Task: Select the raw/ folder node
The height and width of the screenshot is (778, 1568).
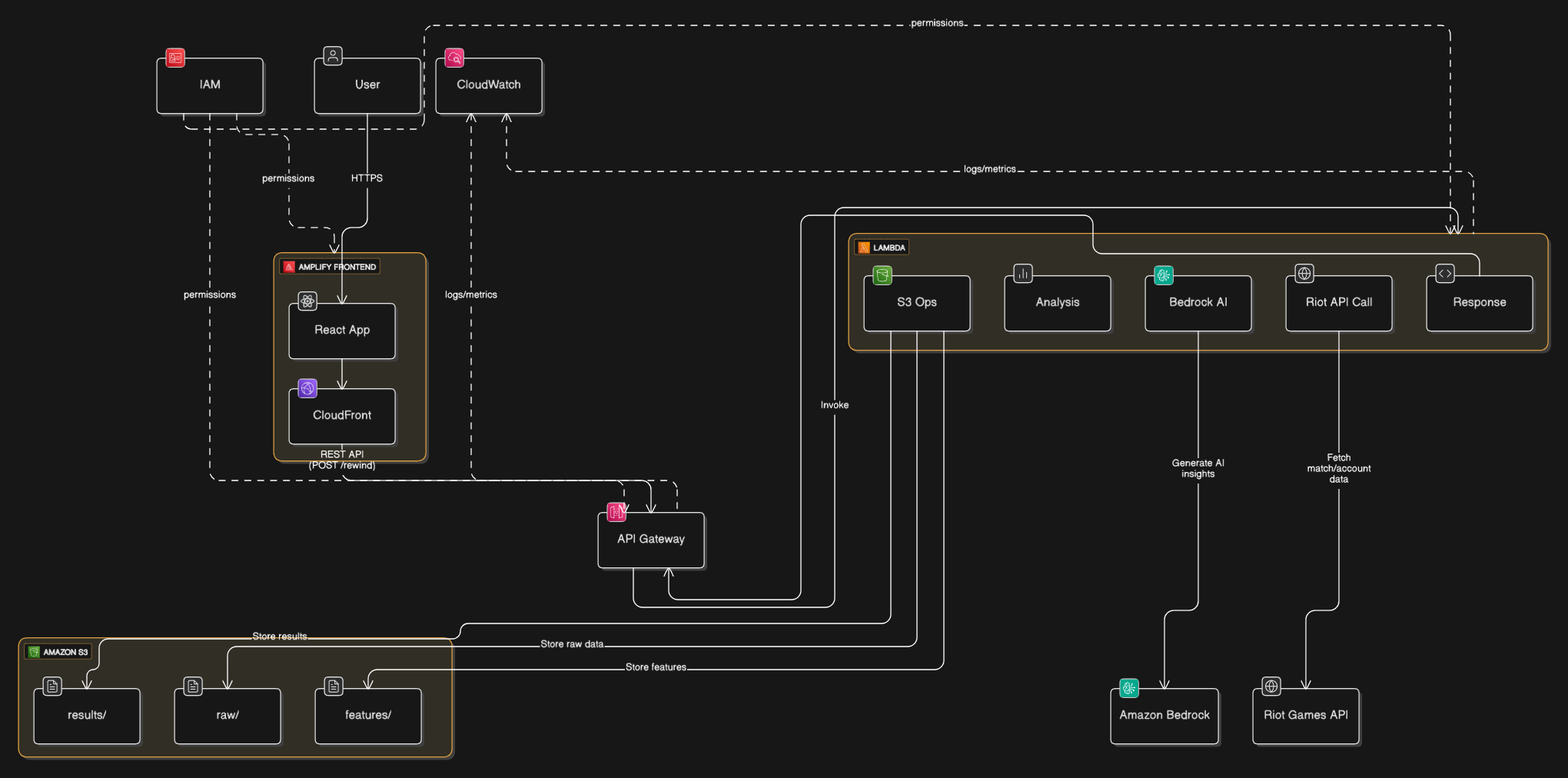Action: pyautogui.click(x=228, y=716)
